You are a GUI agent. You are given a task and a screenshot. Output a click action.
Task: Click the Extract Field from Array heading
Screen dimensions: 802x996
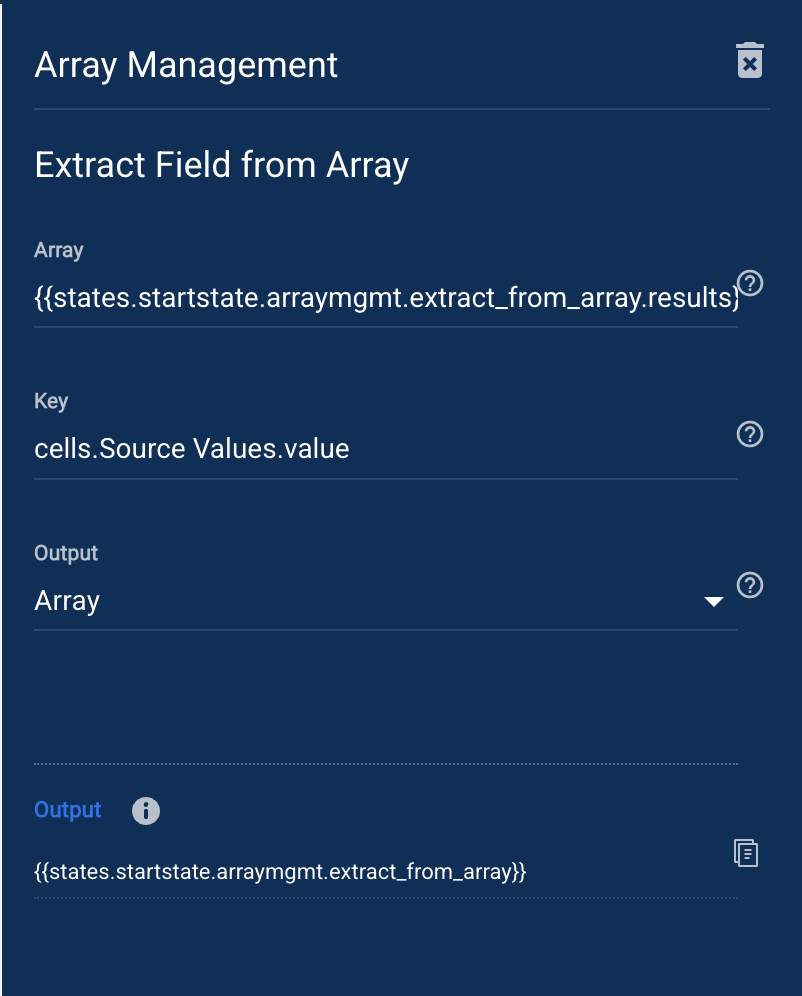pos(222,165)
